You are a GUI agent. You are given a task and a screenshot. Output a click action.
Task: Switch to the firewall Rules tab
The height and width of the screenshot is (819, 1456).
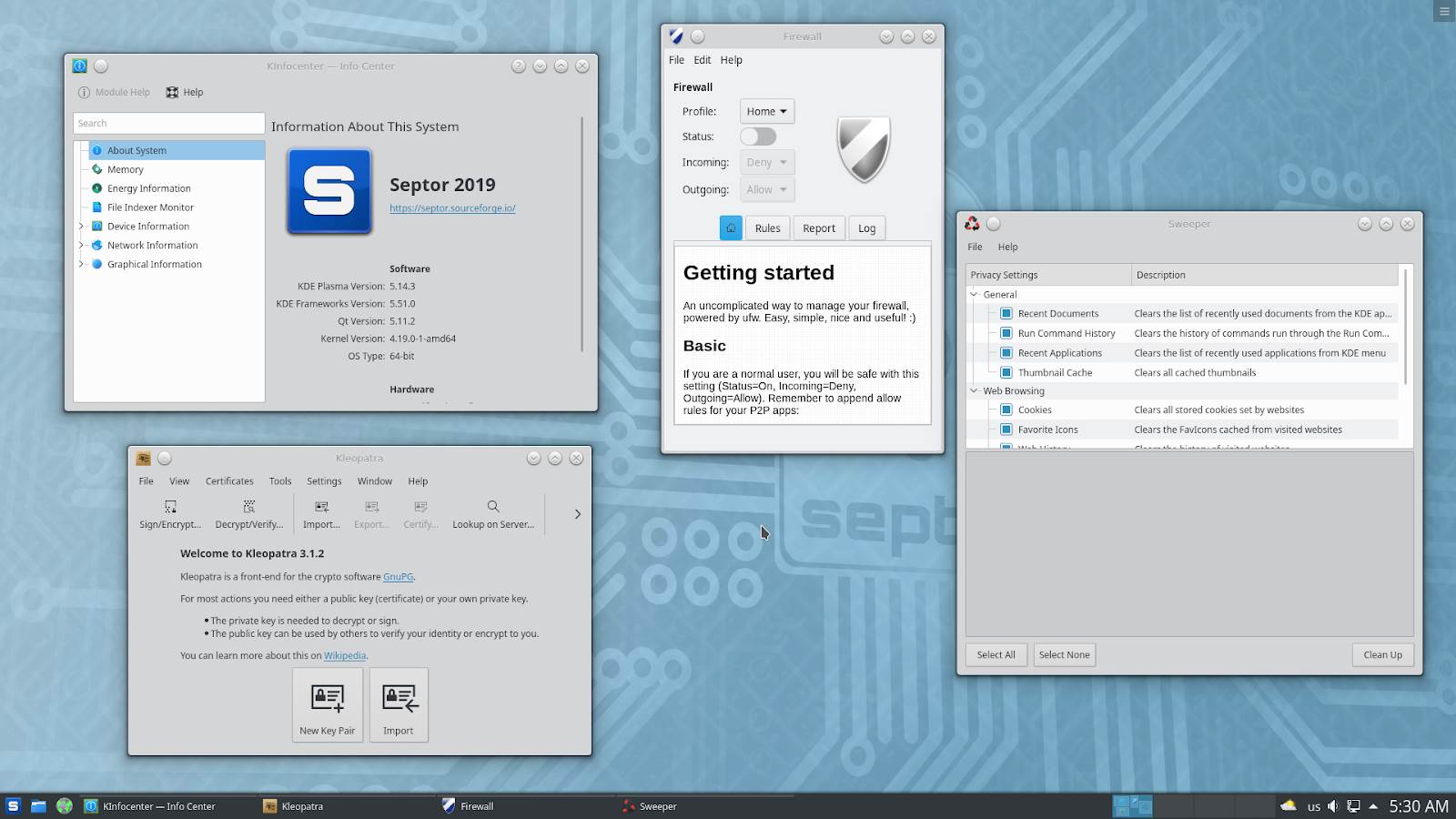coord(767,228)
